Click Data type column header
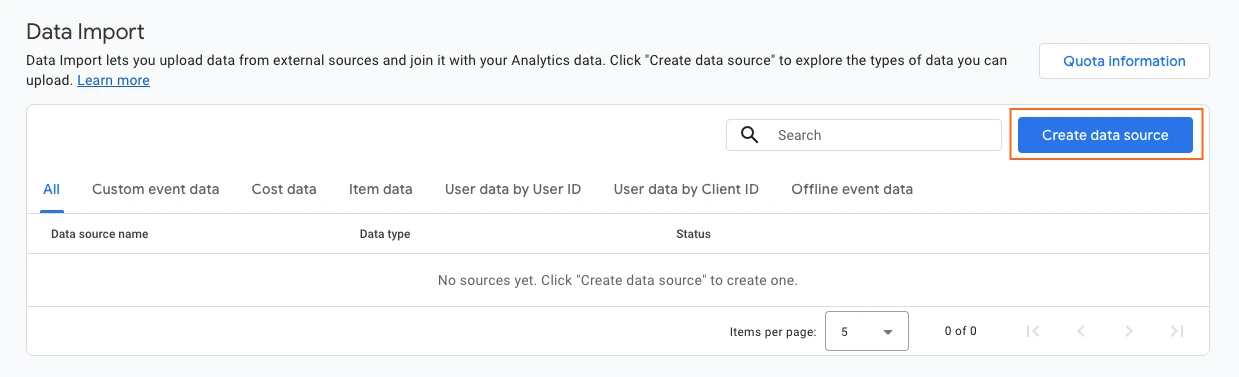The height and width of the screenshot is (377, 1239). click(385, 234)
